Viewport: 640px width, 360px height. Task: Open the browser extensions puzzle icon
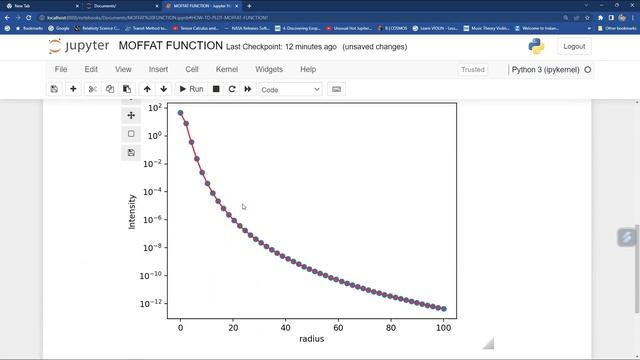pyautogui.click(x=600, y=18)
